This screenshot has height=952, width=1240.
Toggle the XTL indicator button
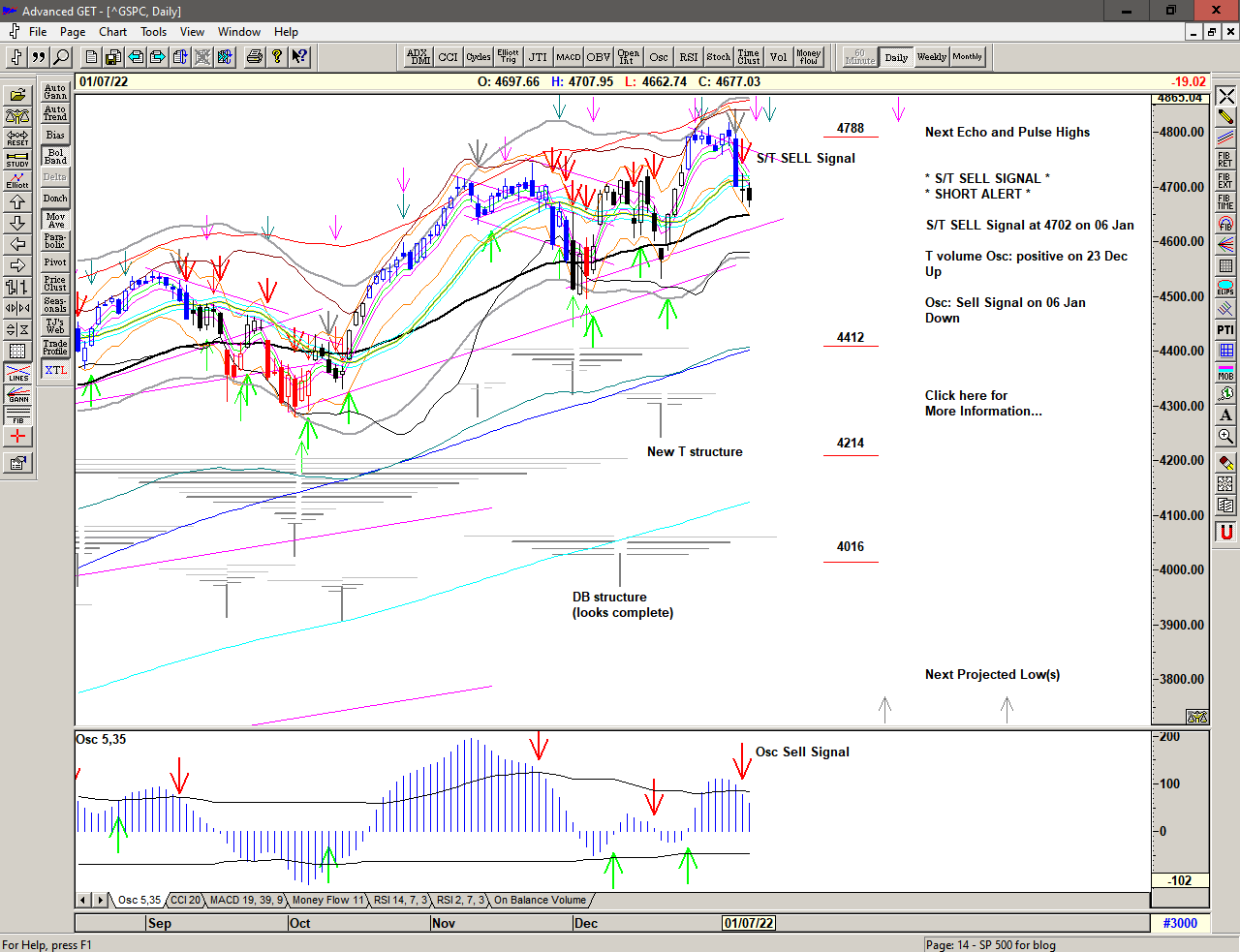pyautogui.click(x=55, y=370)
